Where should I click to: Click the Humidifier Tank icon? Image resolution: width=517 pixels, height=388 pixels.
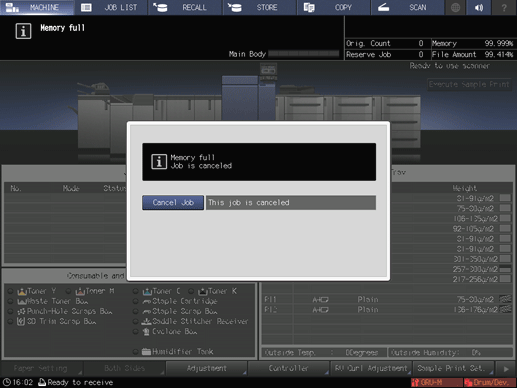[146, 352]
